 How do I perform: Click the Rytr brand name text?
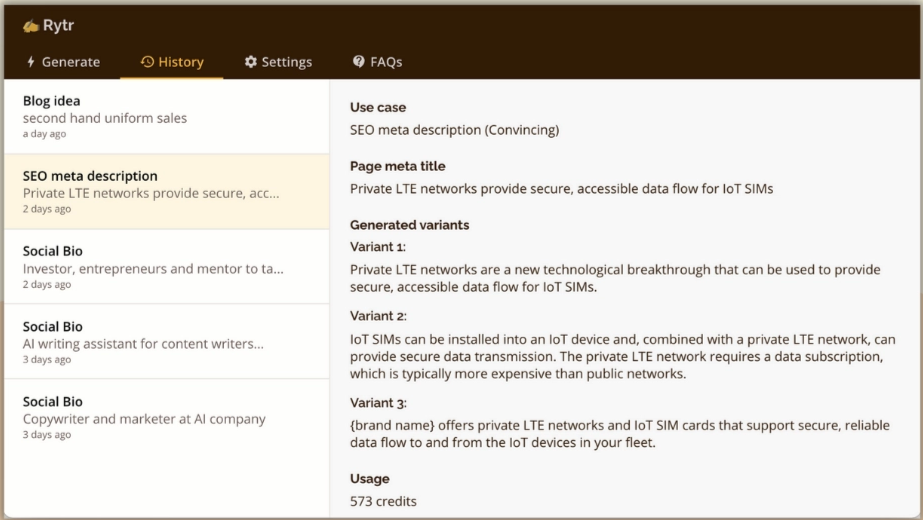58,25
